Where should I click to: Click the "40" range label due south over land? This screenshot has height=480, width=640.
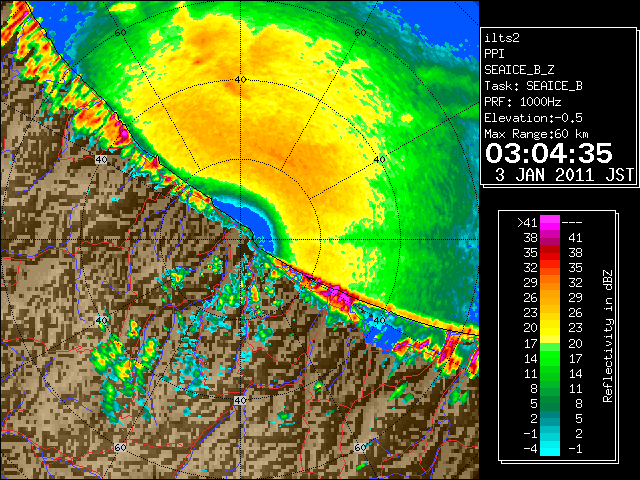click(240, 400)
